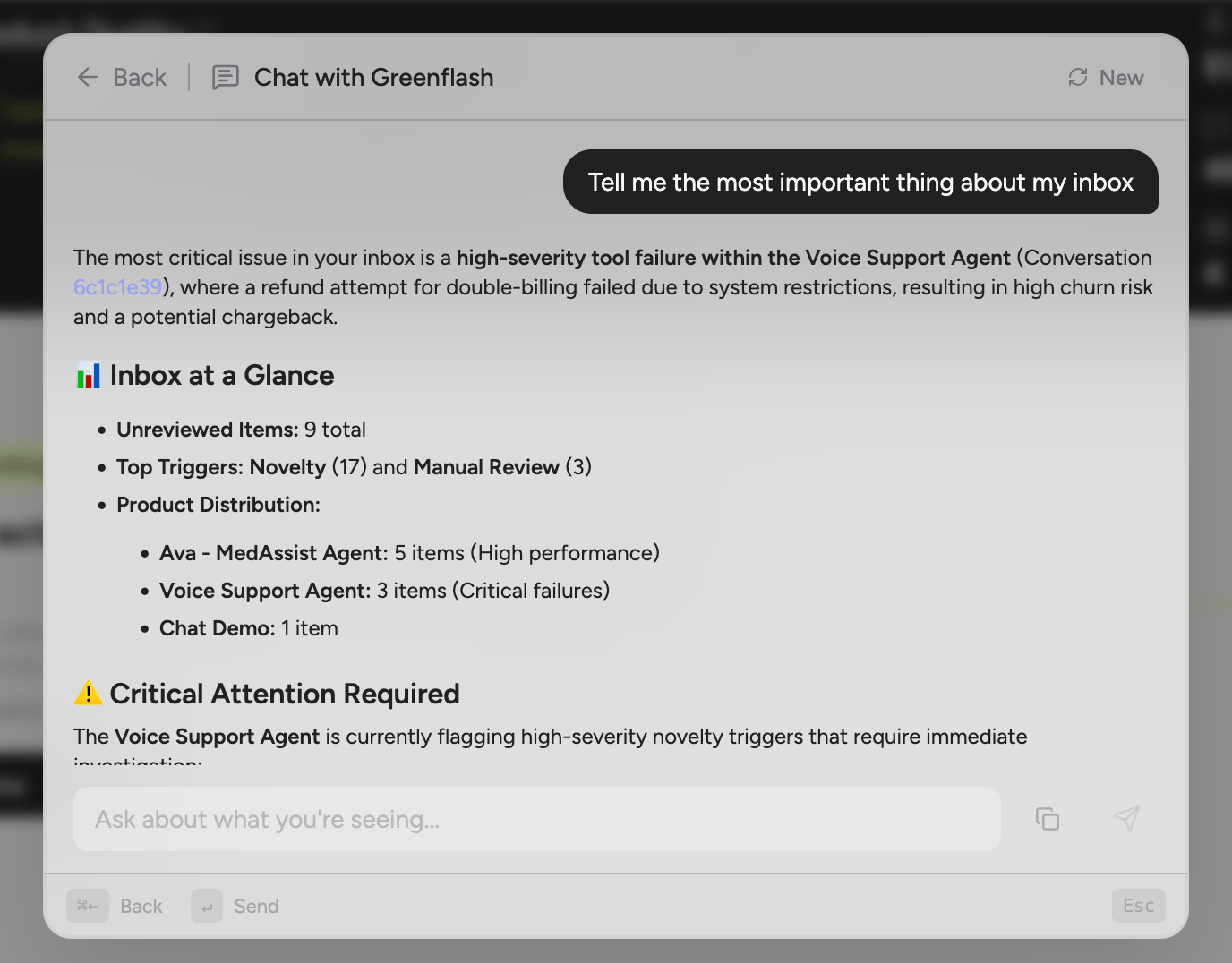Click the user message bubble about inbox
Screen dimensions: 1232x963
(860, 182)
